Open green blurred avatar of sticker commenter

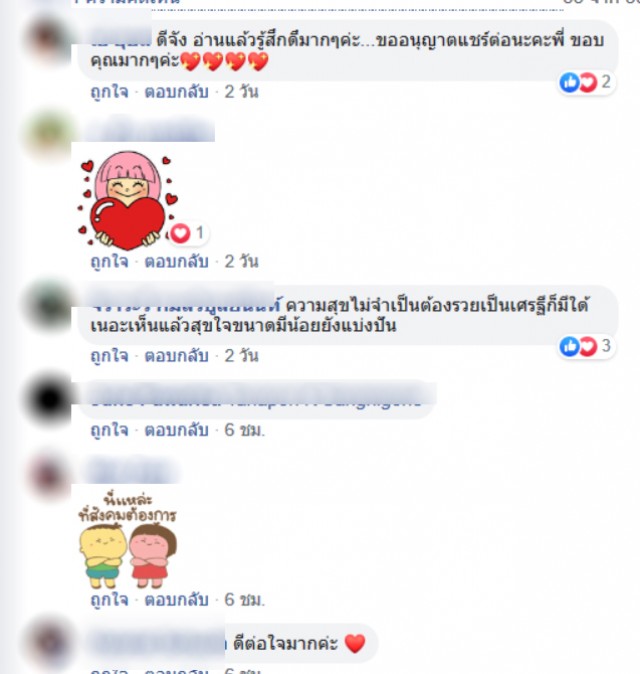point(49,134)
